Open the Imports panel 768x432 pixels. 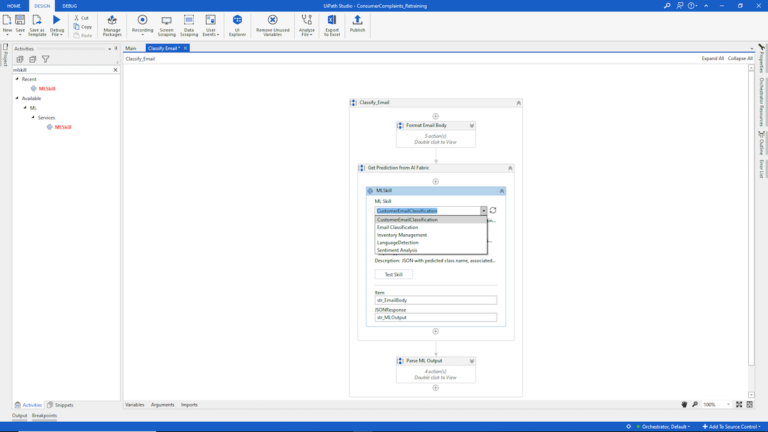pos(189,405)
